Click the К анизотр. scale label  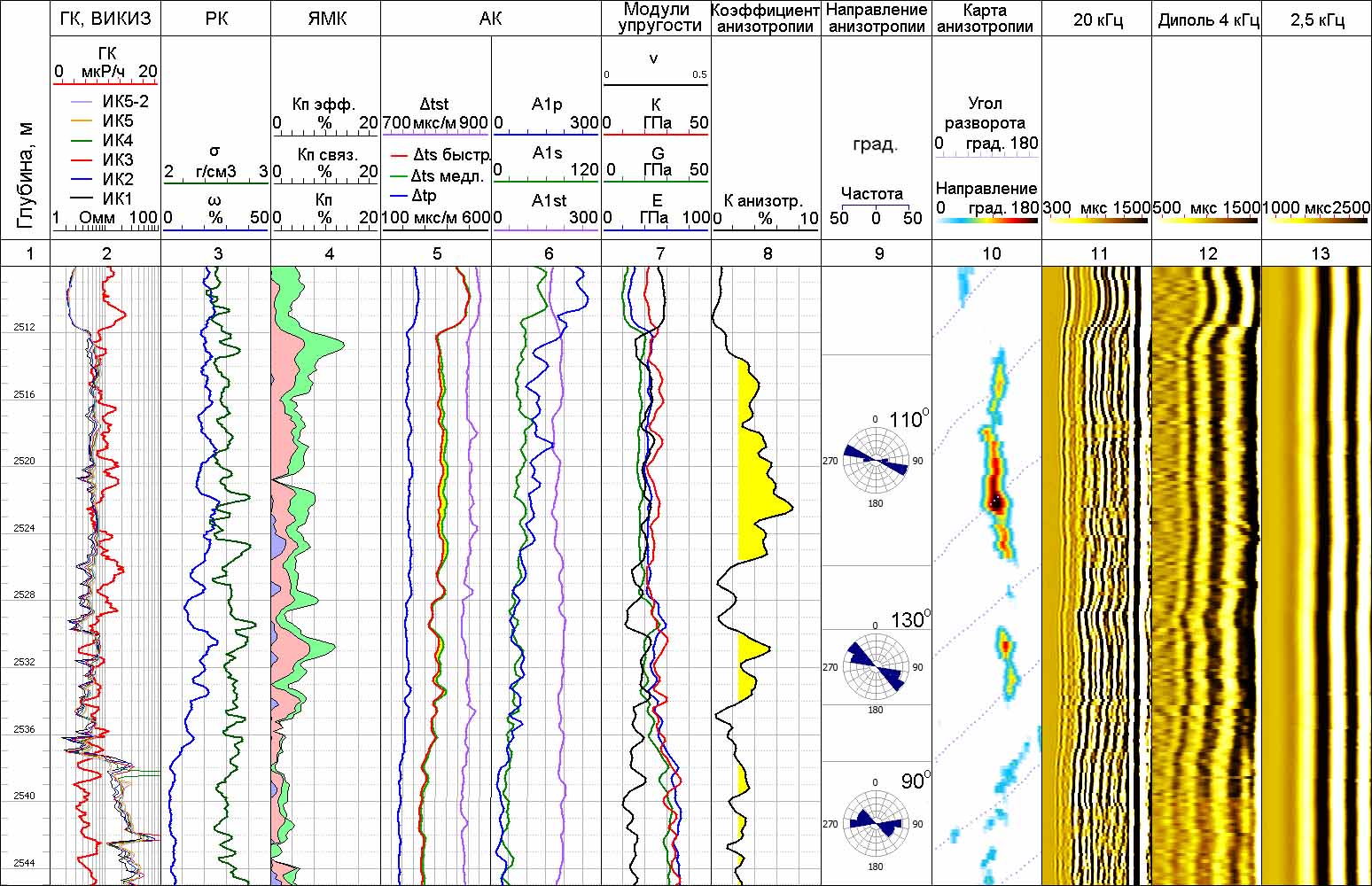(x=763, y=201)
